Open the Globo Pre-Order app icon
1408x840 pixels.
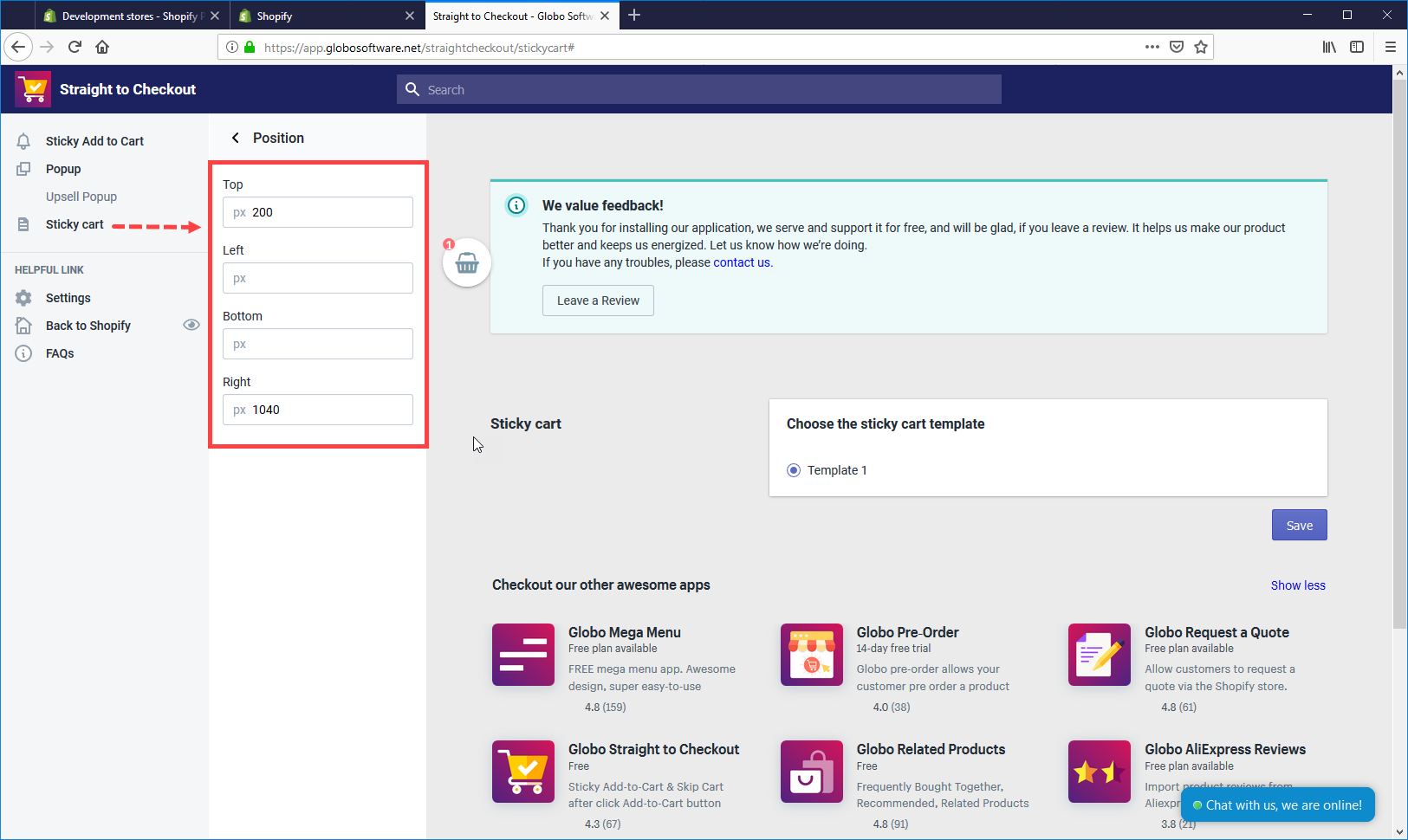click(811, 655)
